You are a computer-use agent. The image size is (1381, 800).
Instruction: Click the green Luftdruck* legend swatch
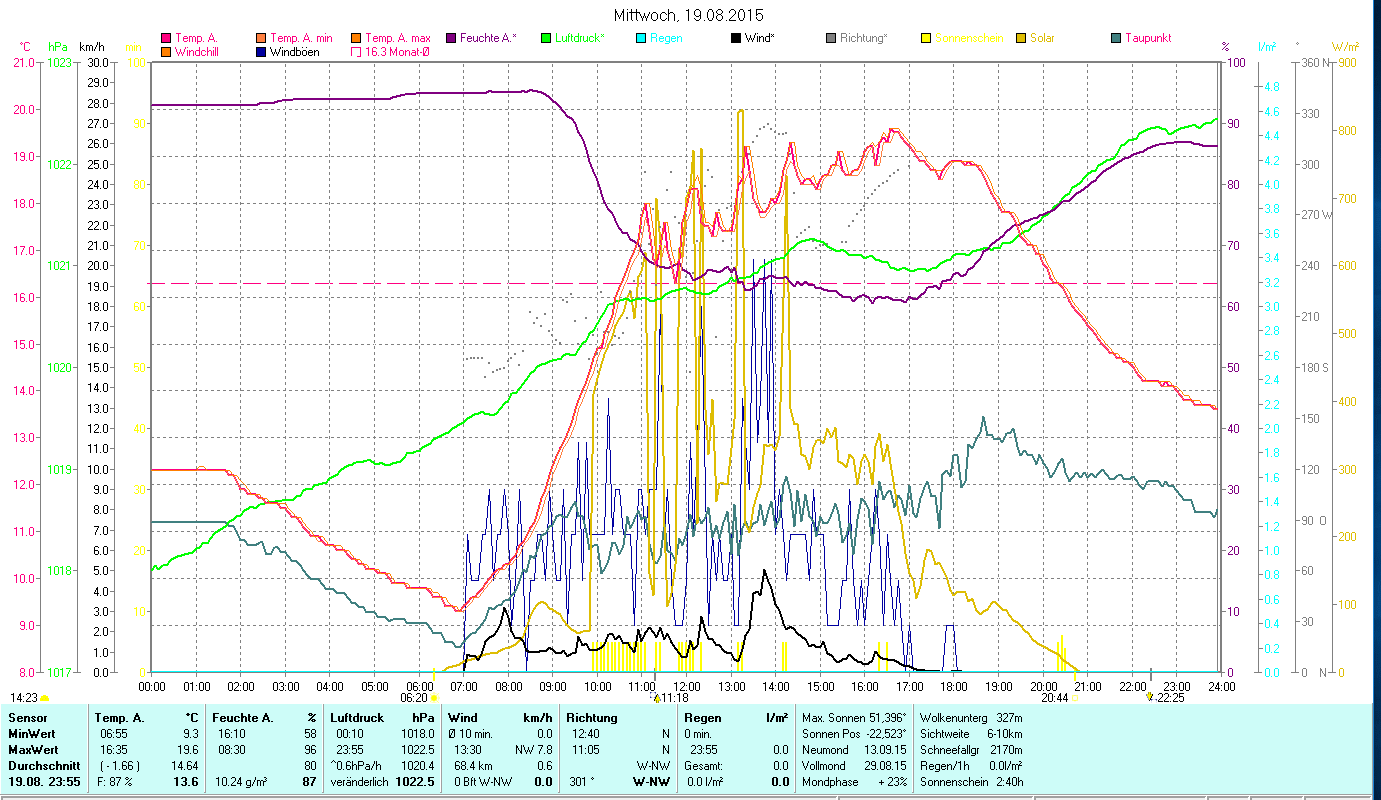click(x=545, y=39)
